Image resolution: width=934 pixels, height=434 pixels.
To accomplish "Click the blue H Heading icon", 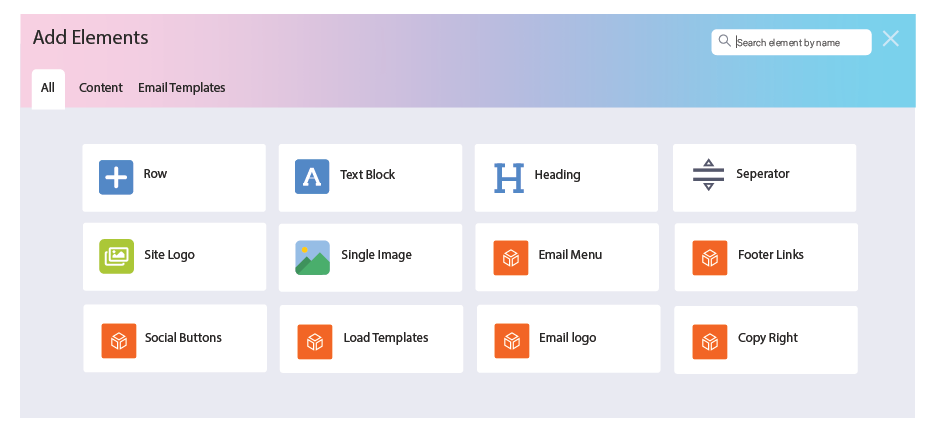I will pyautogui.click(x=509, y=178).
